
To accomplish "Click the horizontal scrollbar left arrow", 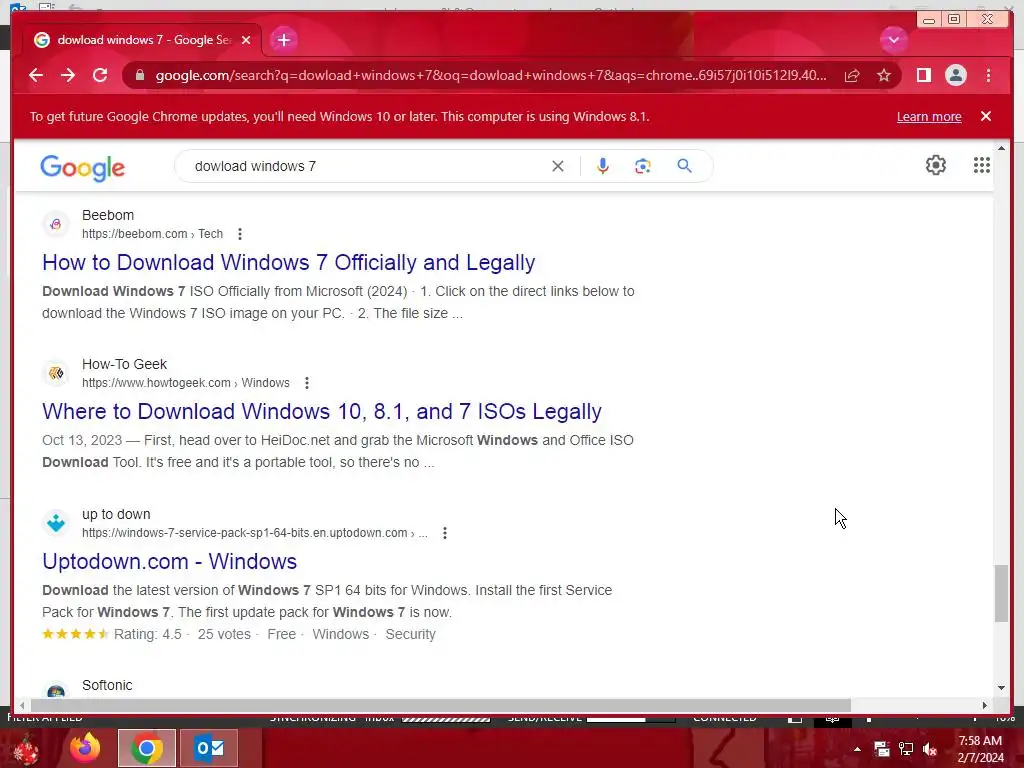I will coord(22,705).
